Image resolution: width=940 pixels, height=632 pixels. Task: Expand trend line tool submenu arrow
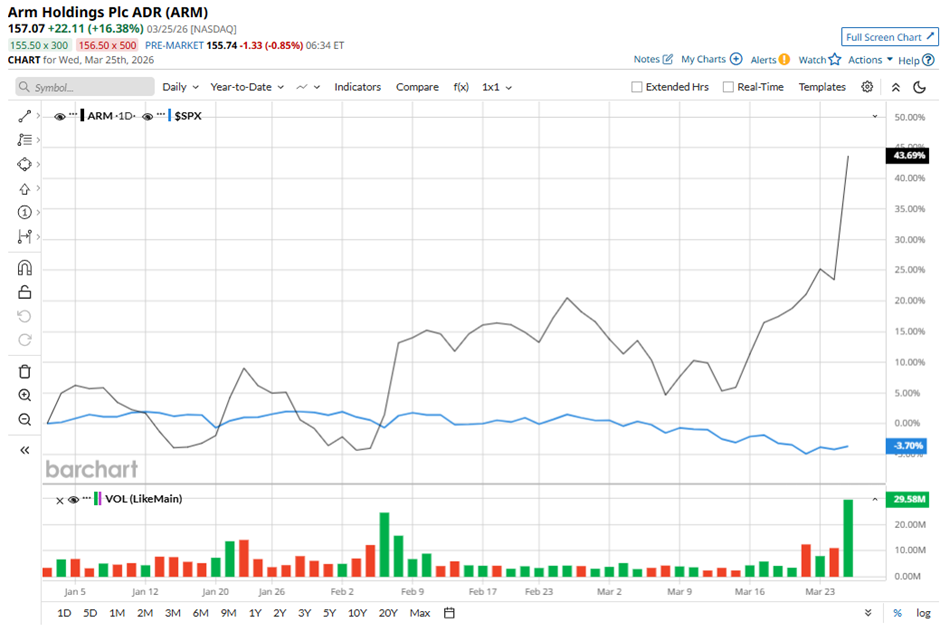click(x=38, y=116)
